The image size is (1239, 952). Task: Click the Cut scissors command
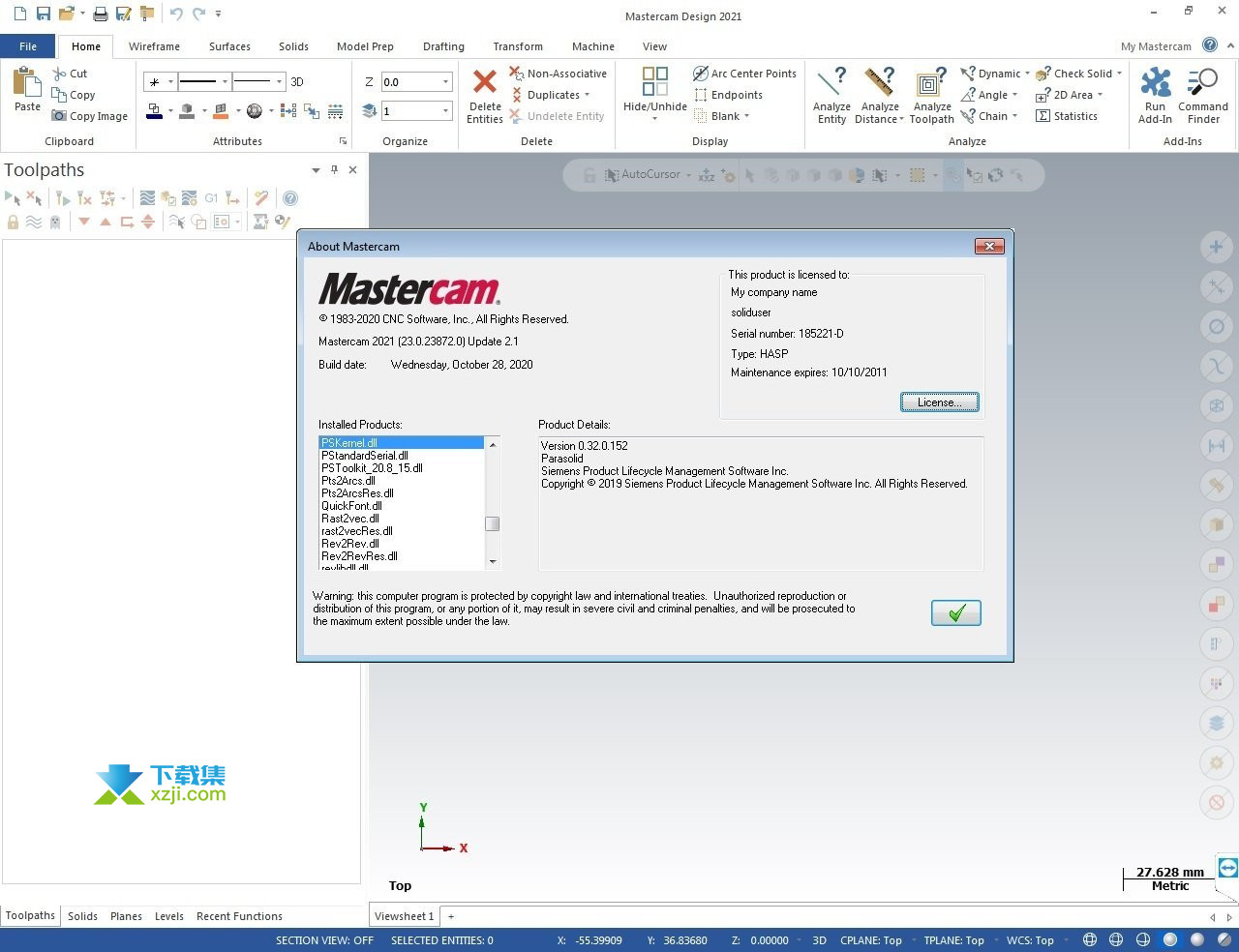click(70, 74)
